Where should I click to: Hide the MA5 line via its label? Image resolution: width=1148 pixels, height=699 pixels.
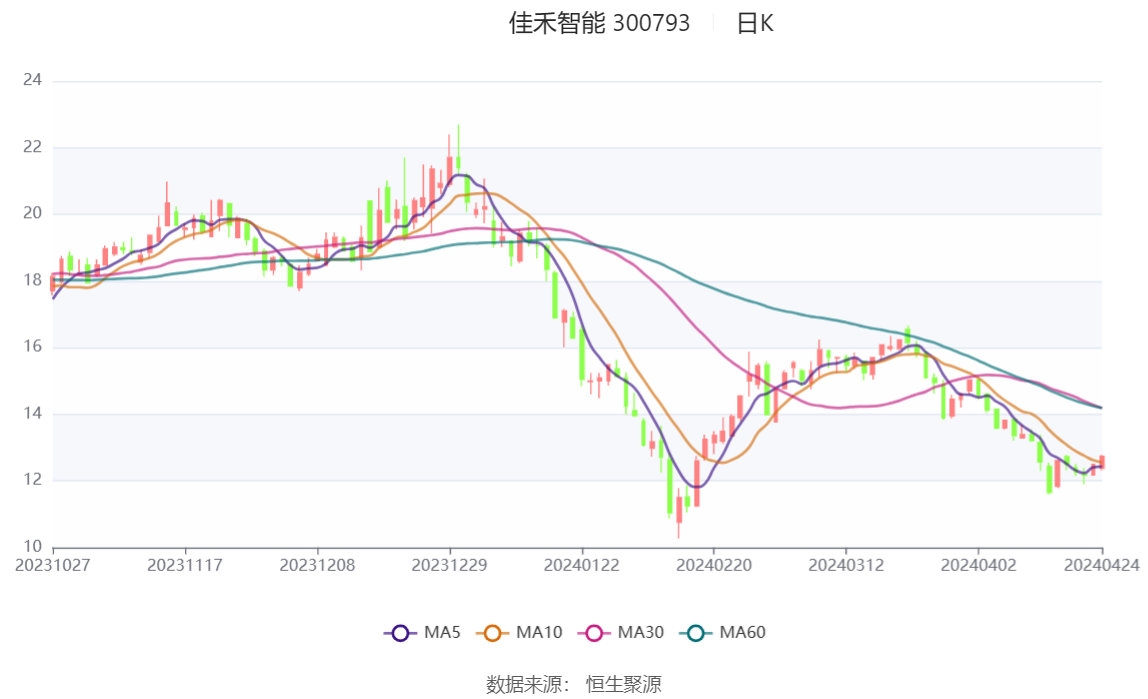(442, 632)
